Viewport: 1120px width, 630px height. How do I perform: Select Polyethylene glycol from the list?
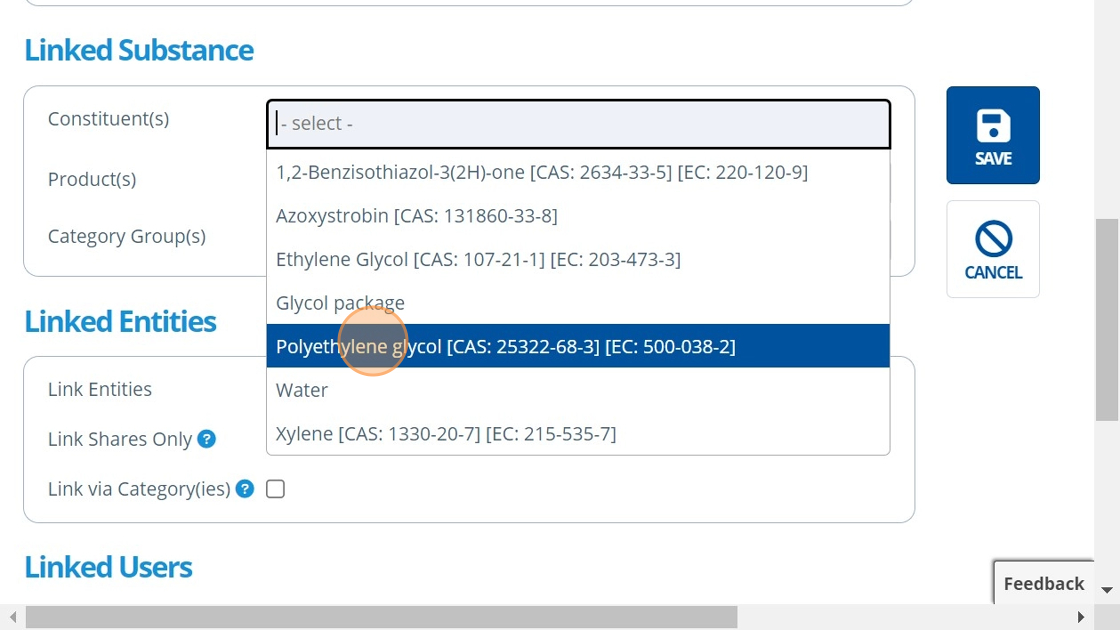pyautogui.click(x=505, y=346)
